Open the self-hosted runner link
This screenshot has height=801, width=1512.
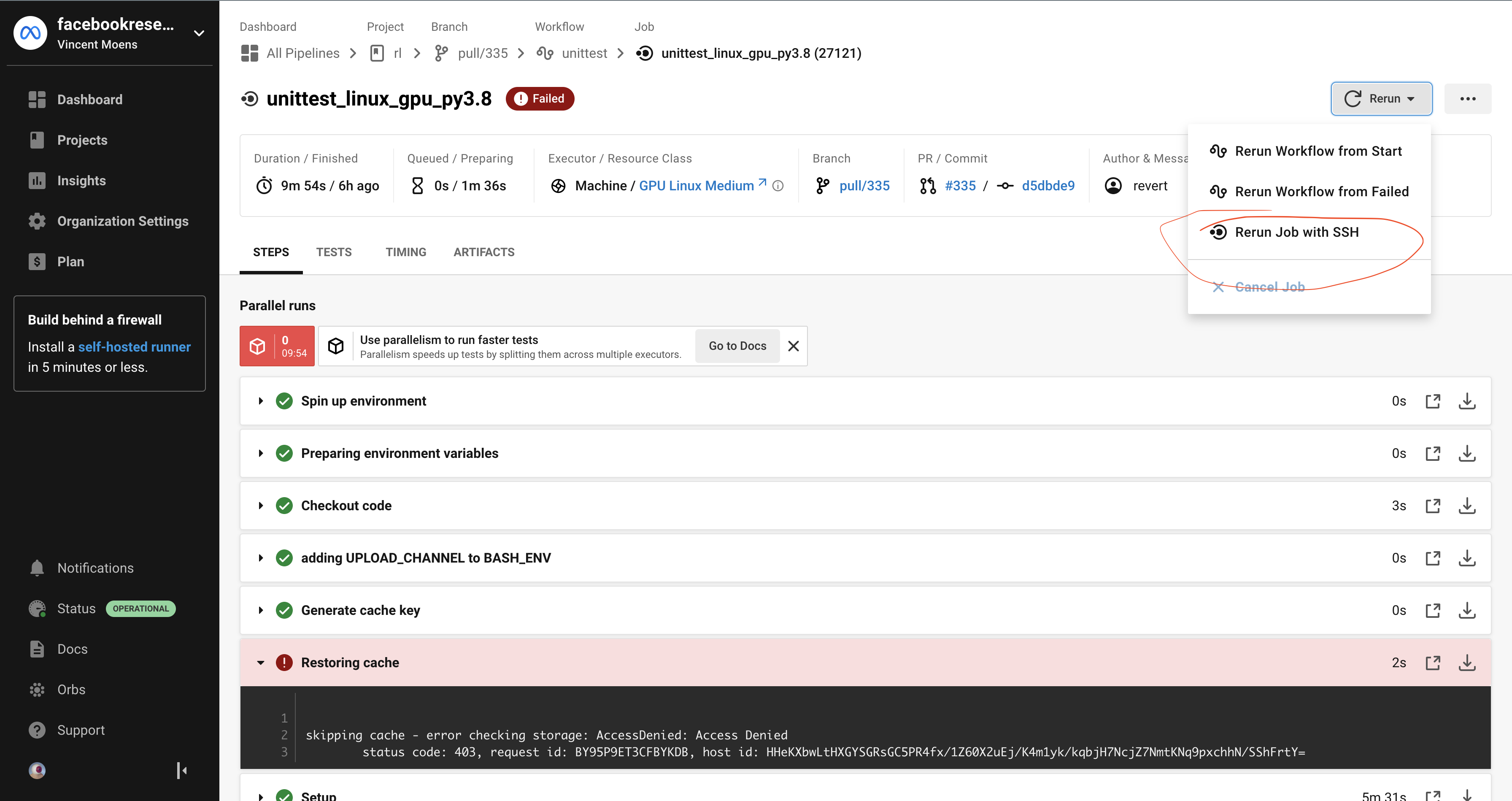click(135, 346)
